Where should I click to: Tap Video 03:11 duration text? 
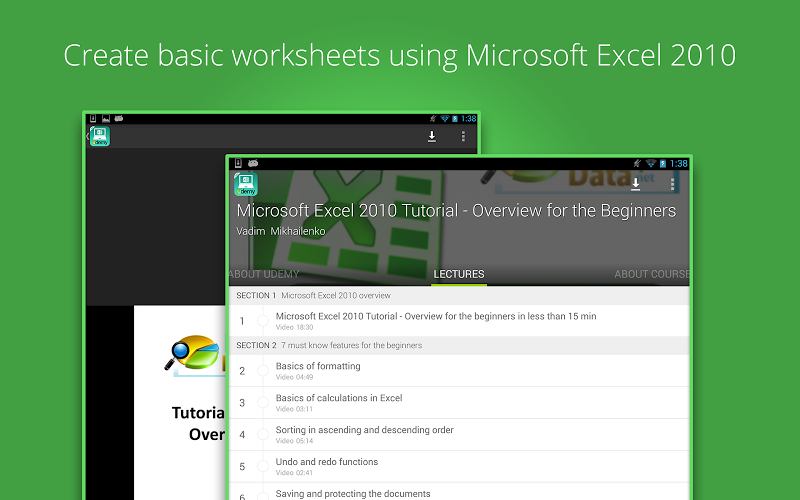pos(294,409)
